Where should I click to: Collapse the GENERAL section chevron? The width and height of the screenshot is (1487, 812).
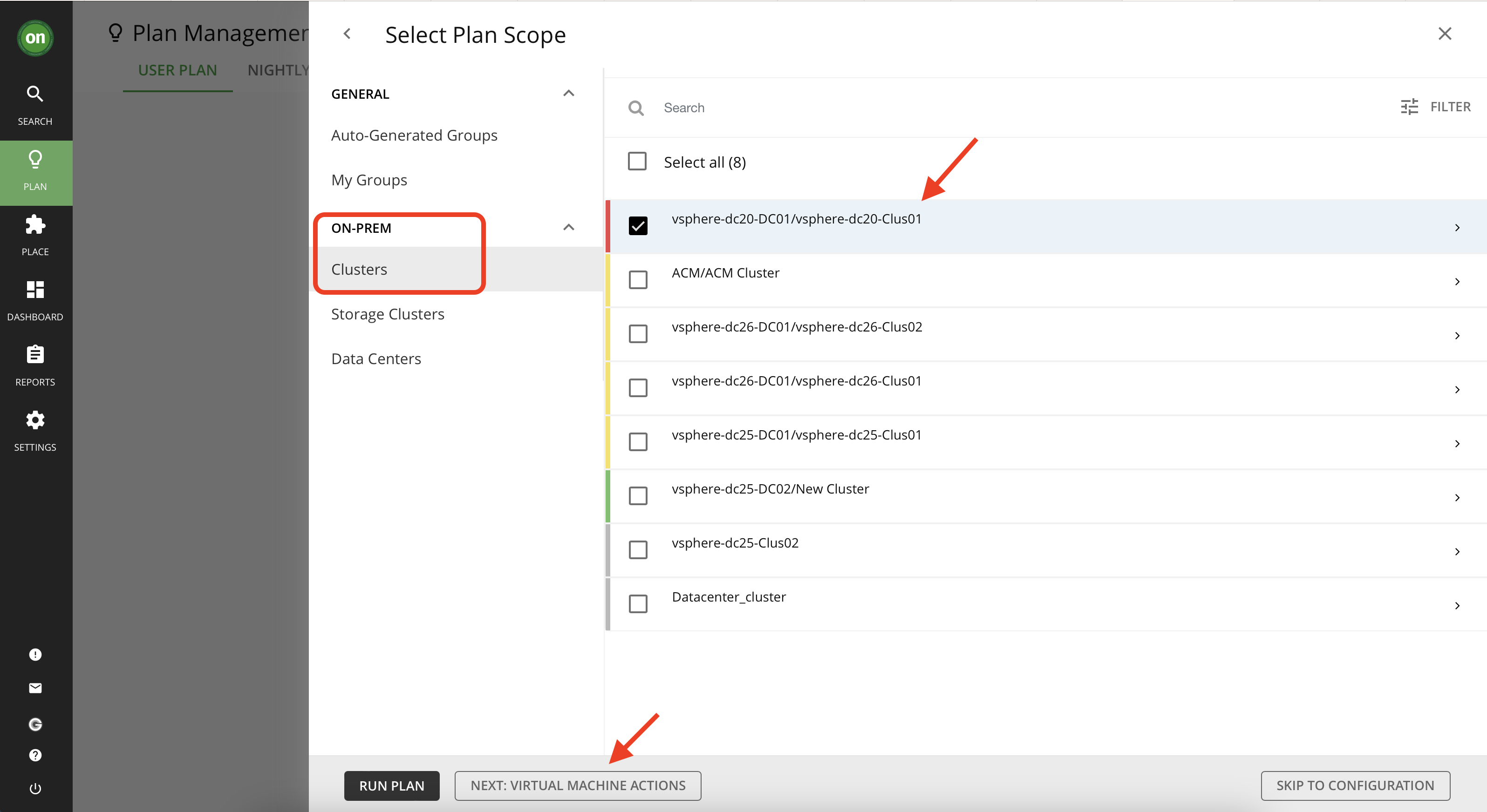pos(569,94)
